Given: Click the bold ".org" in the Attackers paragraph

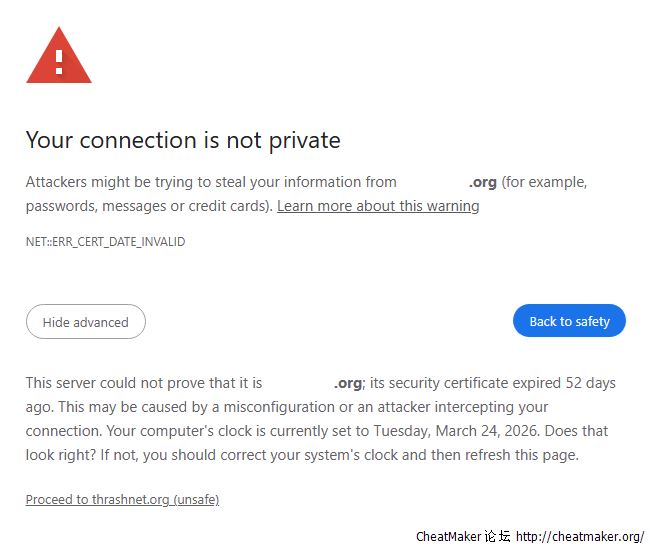Looking at the screenshot, I should tap(483, 182).
